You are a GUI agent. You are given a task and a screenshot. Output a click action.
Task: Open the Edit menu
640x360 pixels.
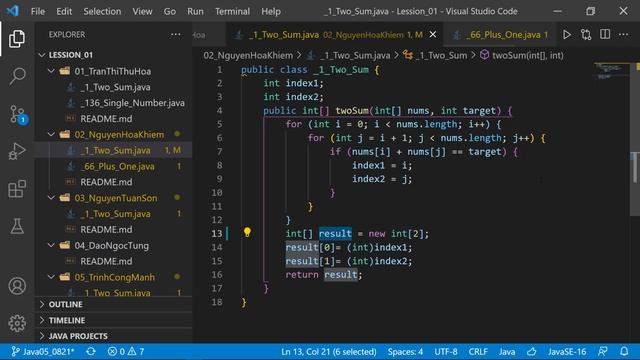[64, 11]
